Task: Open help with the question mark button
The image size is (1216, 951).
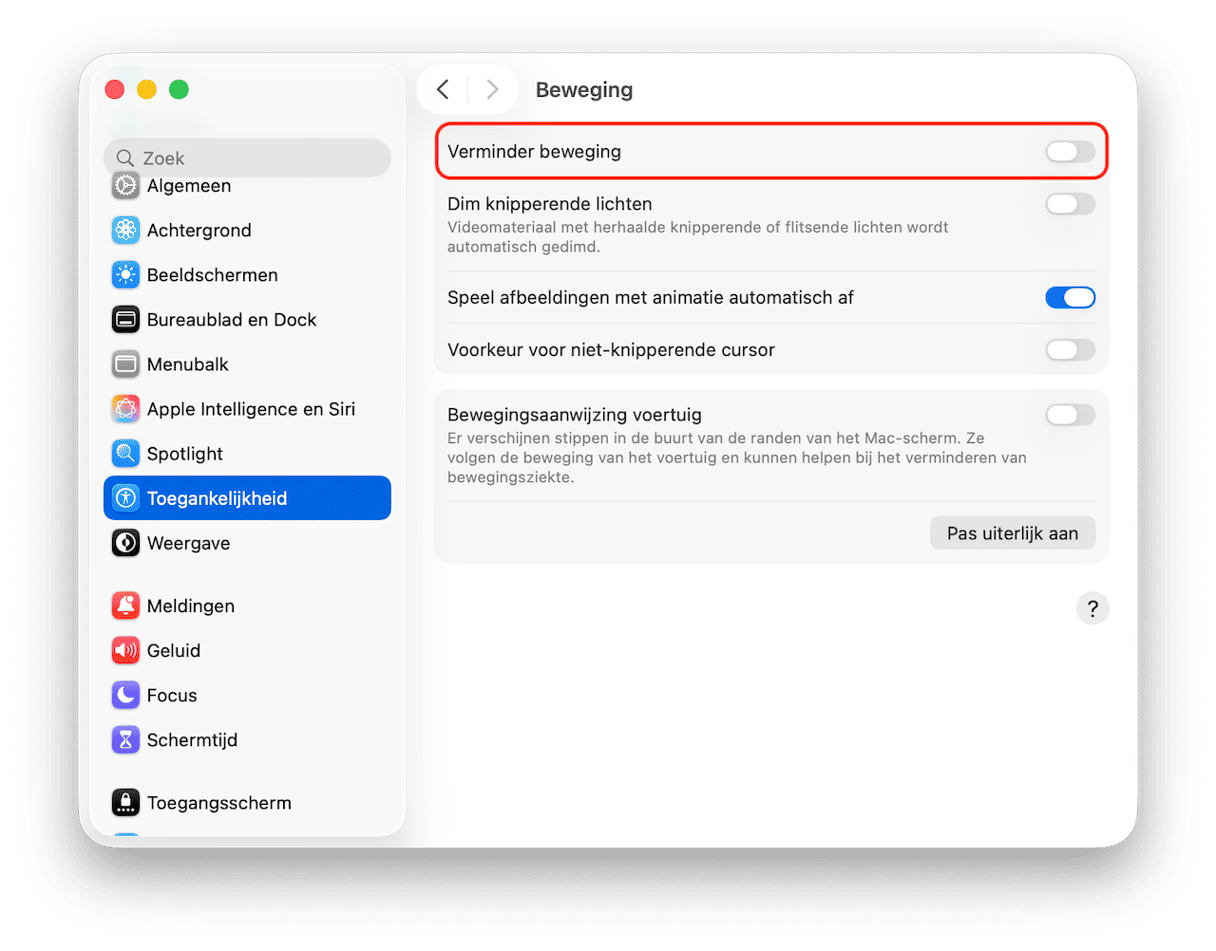Action: pos(1092,608)
